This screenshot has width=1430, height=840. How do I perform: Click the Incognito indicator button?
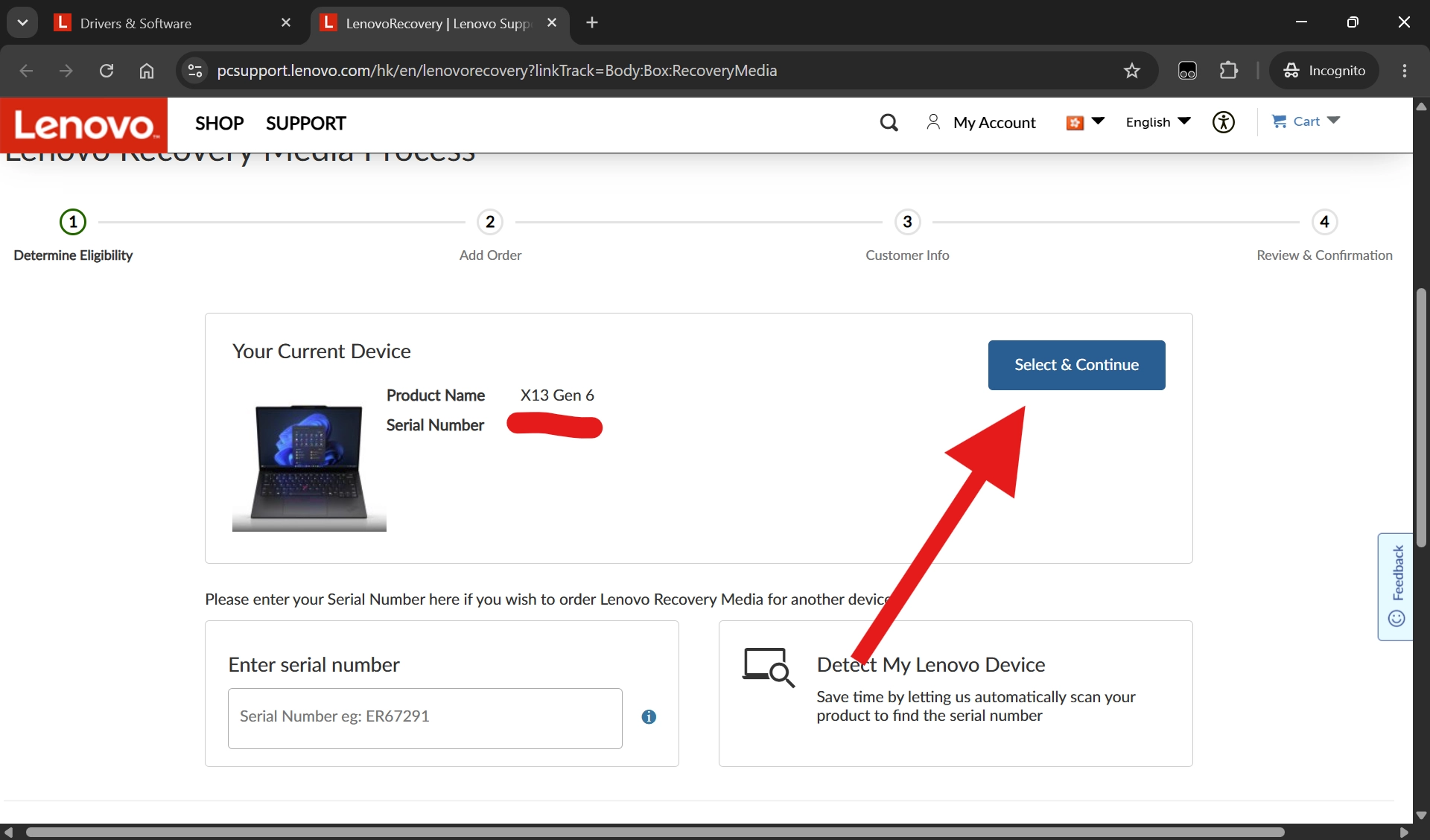[x=1324, y=71]
